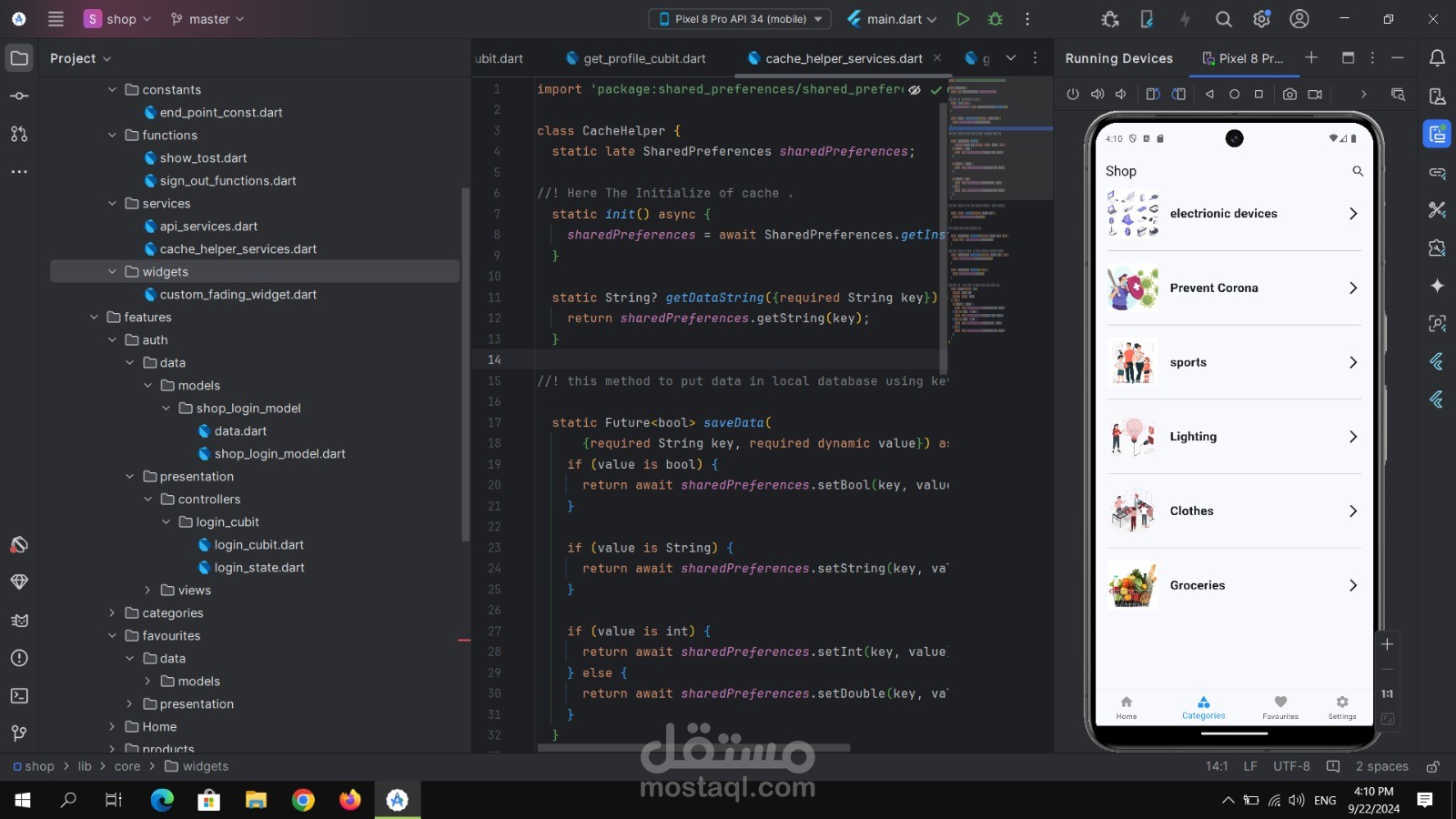The height and width of the screenshot is (819, 1456).
Task: Open the Pixel 8 Pro device selector dropdown
Action: click(x=740, y=18)
